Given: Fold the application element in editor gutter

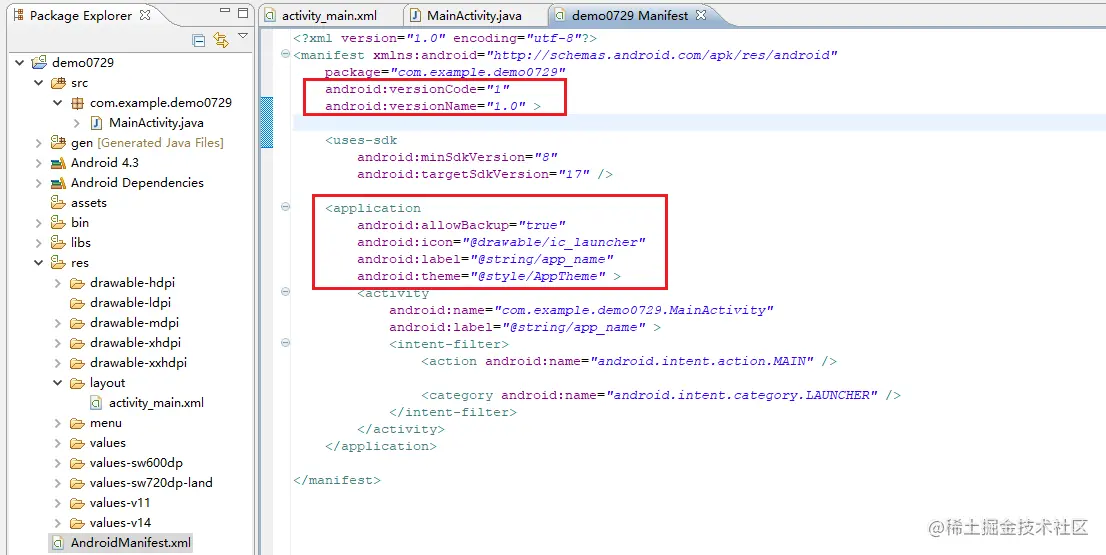Looking at the screenshot, I should (x=286, y=207).
